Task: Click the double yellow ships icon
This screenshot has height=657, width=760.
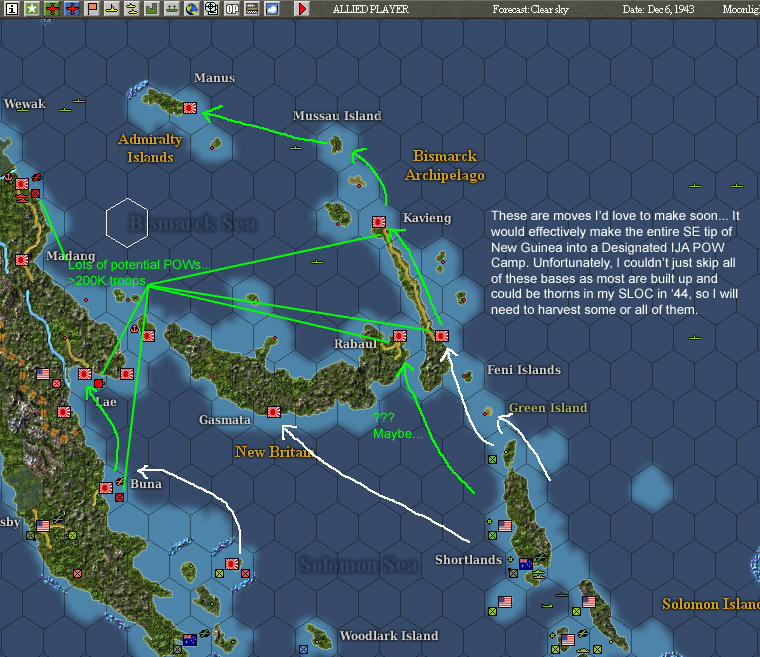Action: point(132,9)
